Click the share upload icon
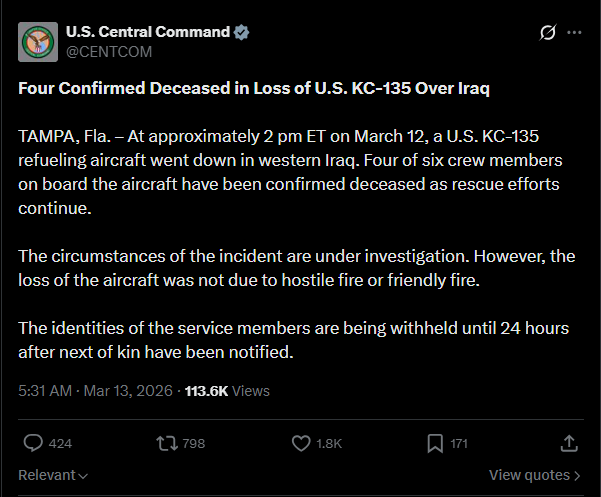 coord(569,442)
